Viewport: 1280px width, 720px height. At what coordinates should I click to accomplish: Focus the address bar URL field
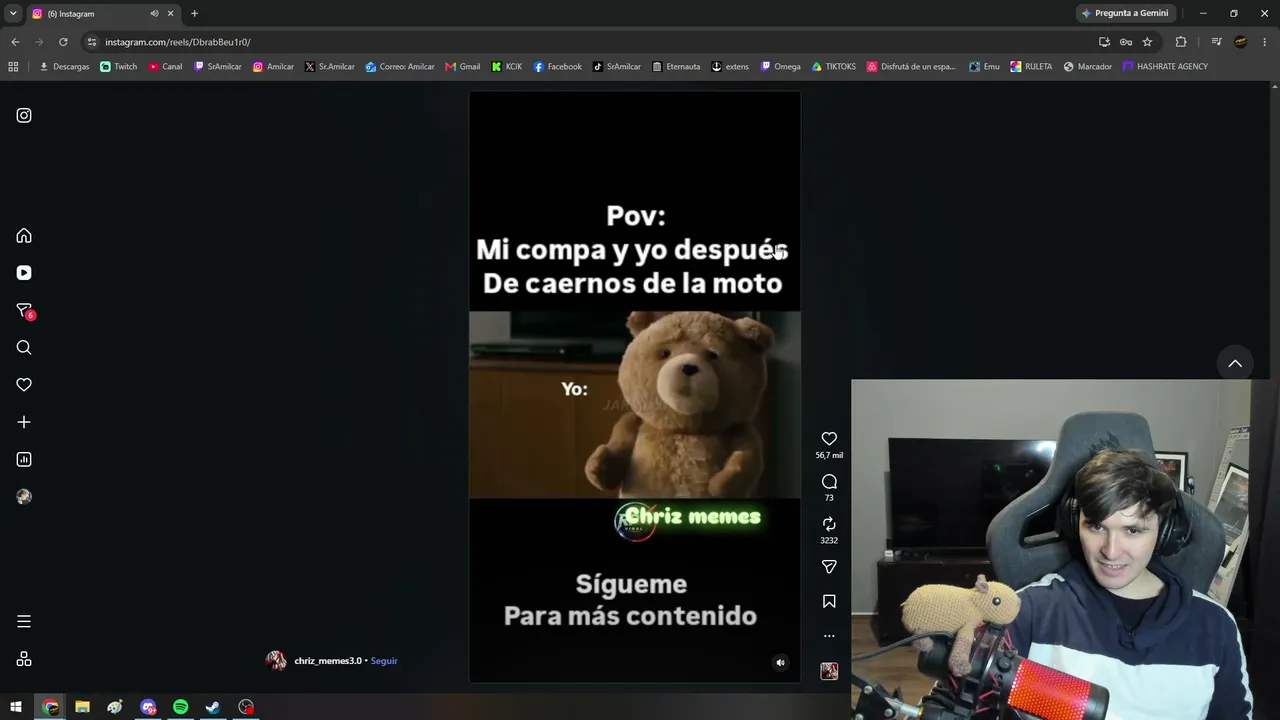coord(590,42)
